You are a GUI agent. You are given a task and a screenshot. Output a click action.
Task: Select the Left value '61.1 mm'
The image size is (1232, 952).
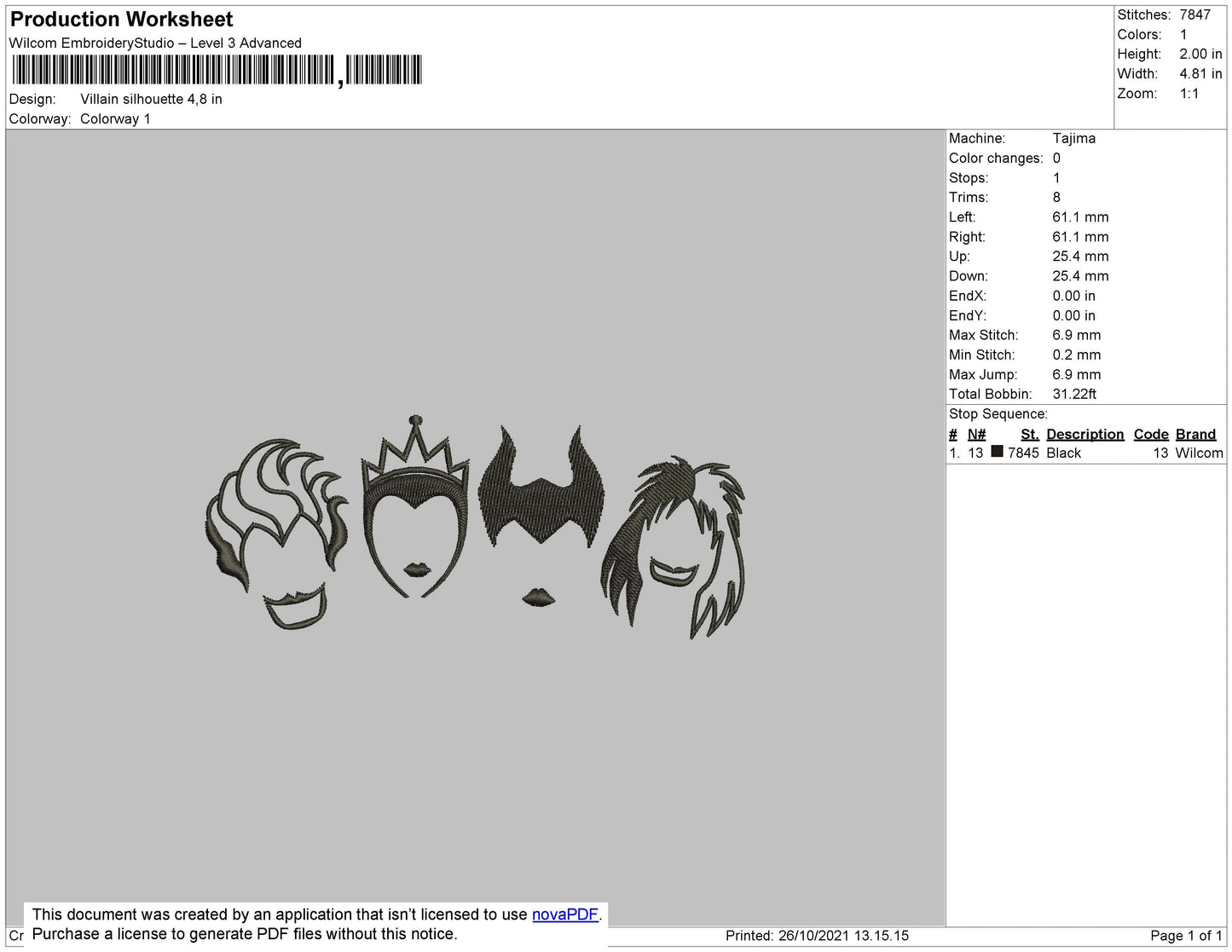click(x=1080, y=216)
